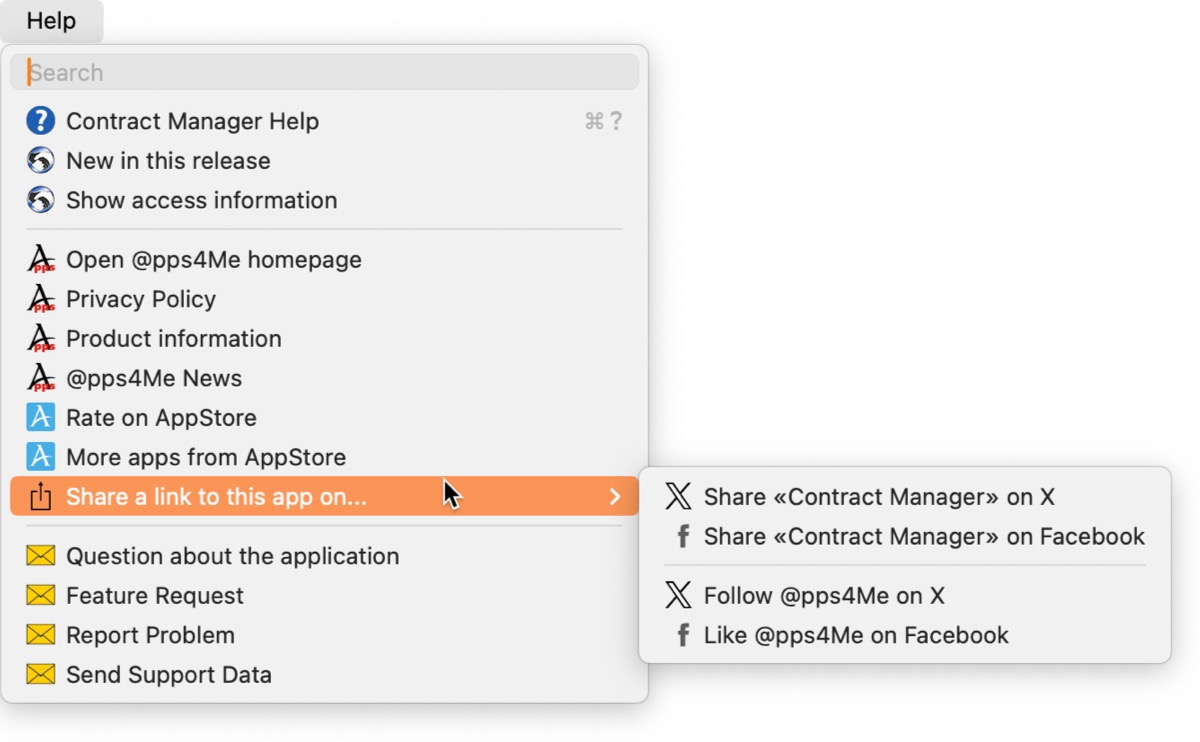Image resolution: width=1200 pixels, height=742 pixels.
Task: Select Privacy Policy
Action: point(324,299)
